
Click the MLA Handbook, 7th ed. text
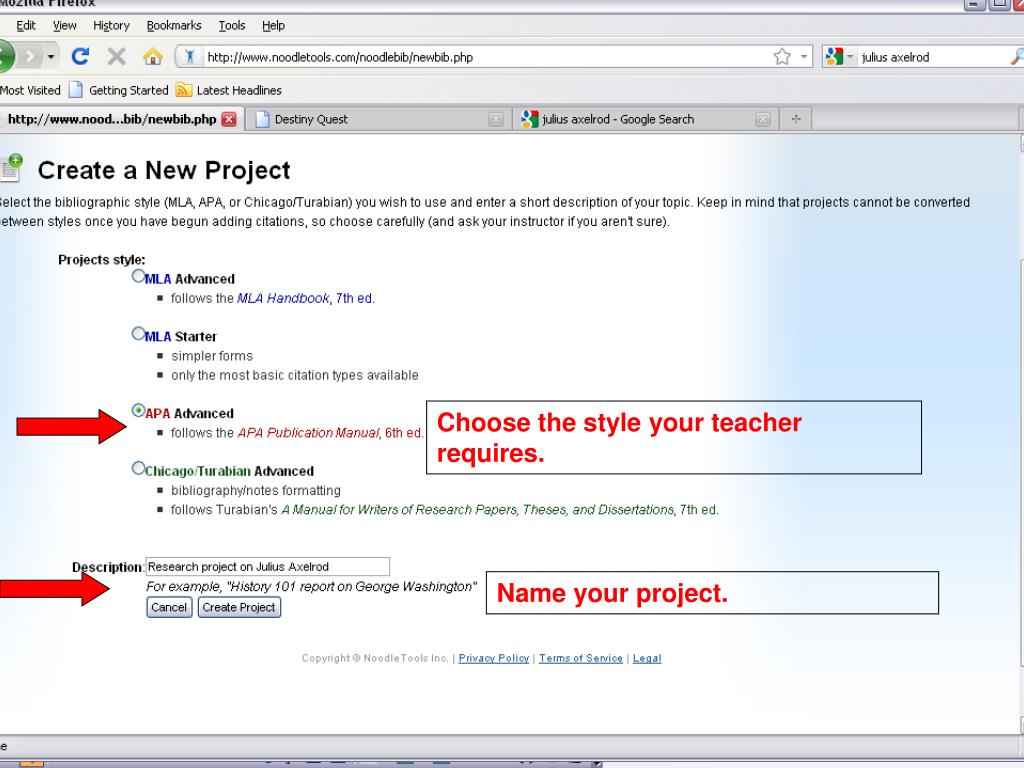[x=306, y=298]
